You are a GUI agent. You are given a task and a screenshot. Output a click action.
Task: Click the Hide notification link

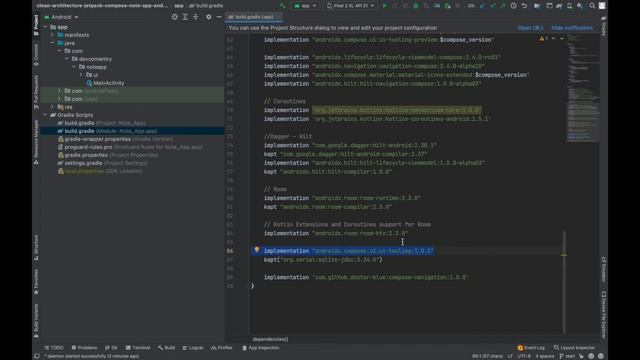click(x=571, y=28)
